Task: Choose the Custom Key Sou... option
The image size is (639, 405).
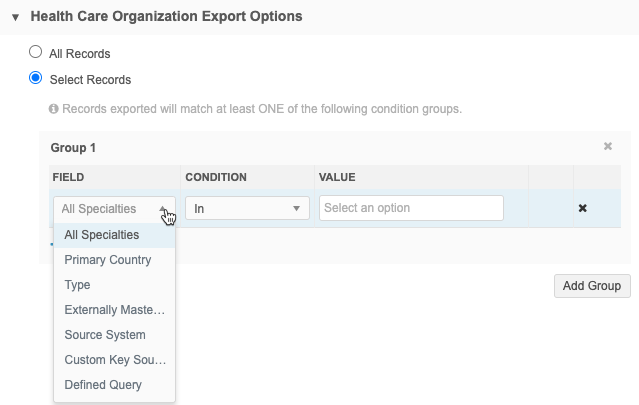Action: (114, 360)
